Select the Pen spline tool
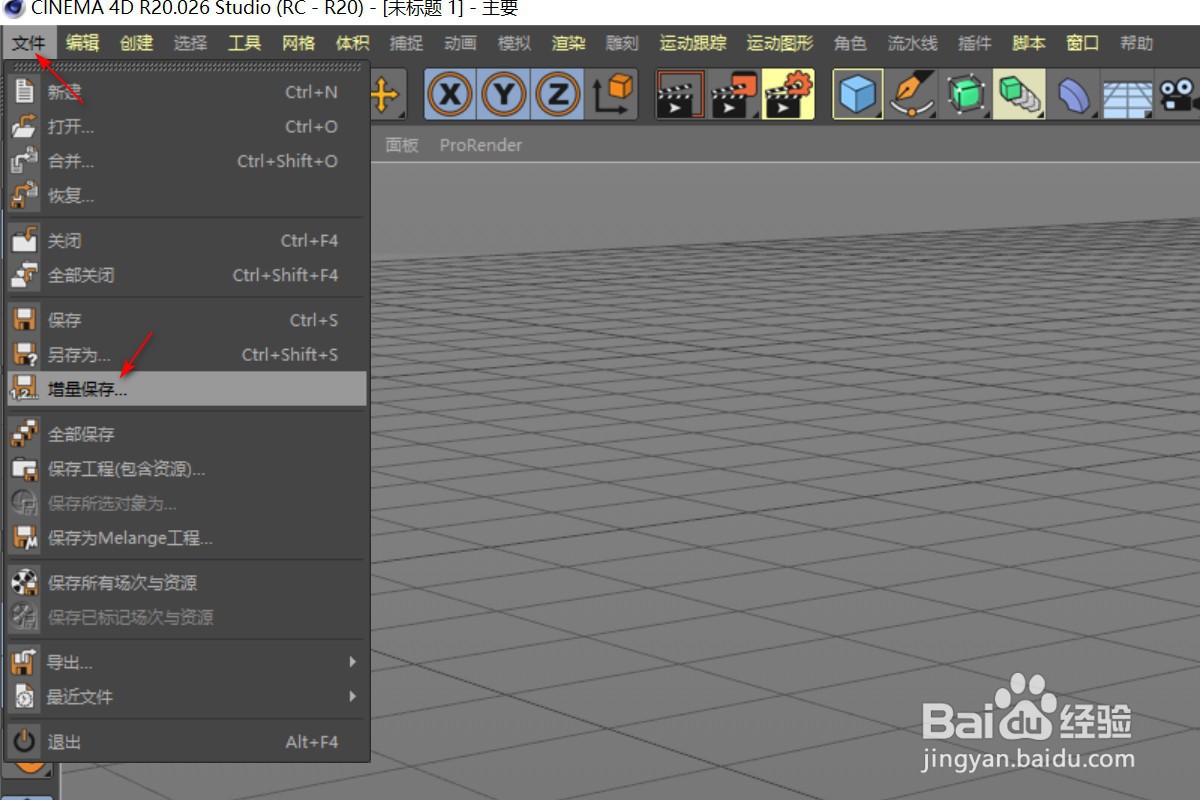1200x800 pixels. [911, 95]
